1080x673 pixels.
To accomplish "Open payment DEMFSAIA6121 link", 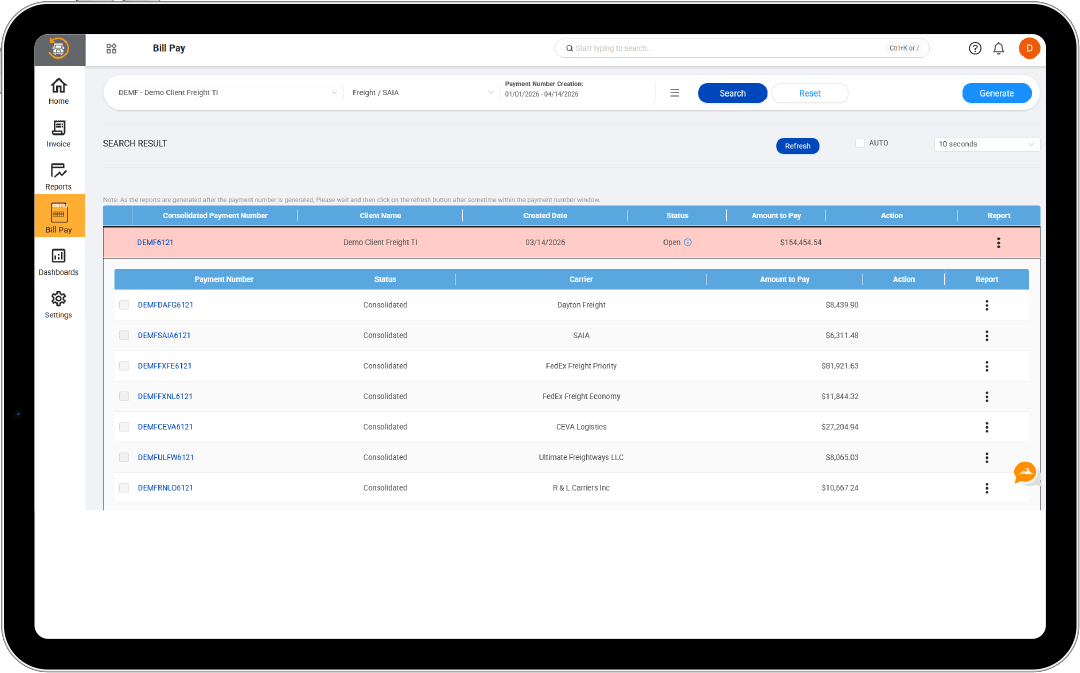I will (x=164, y=335).
